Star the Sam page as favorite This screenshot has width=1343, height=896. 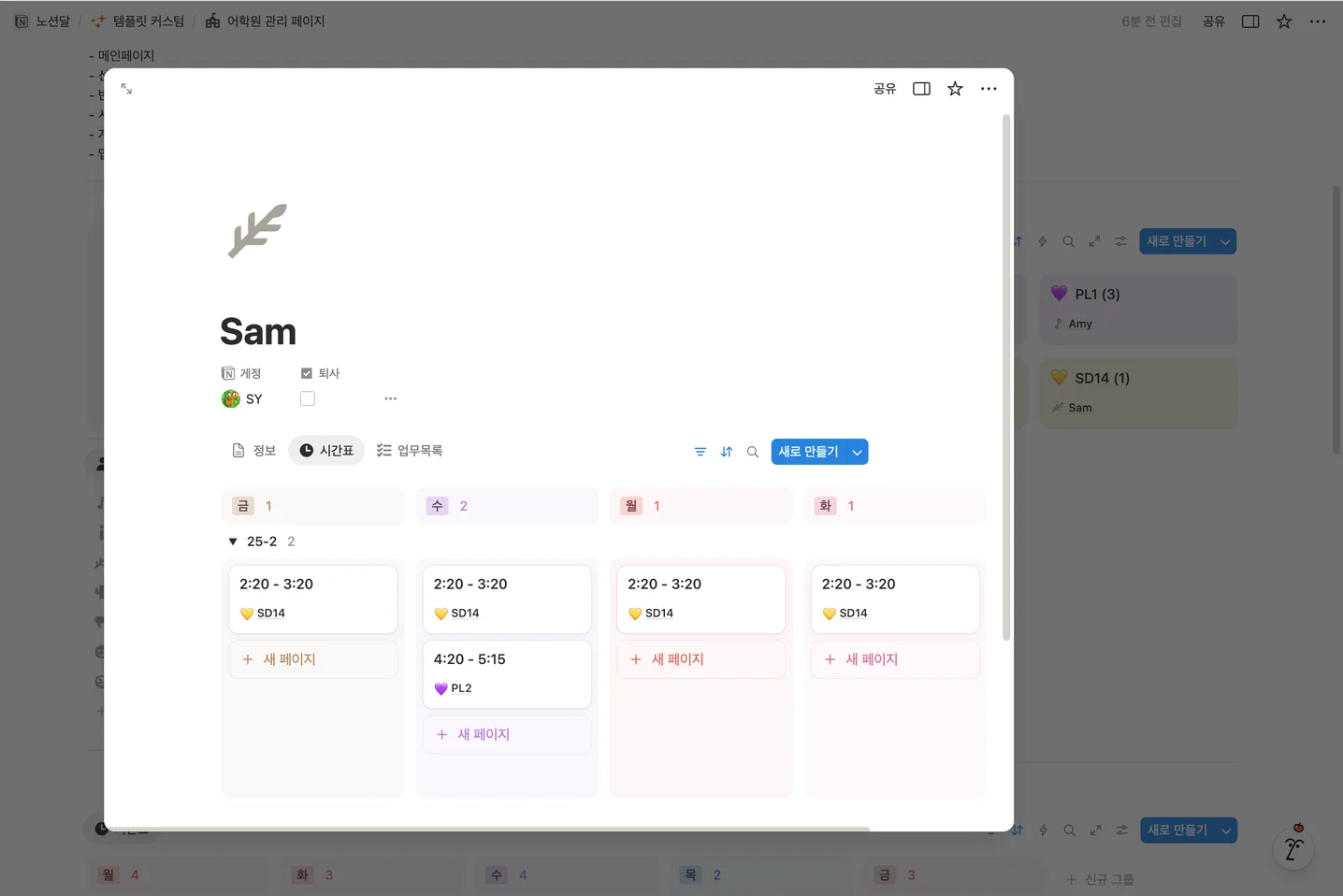click(x=954, y=88)
